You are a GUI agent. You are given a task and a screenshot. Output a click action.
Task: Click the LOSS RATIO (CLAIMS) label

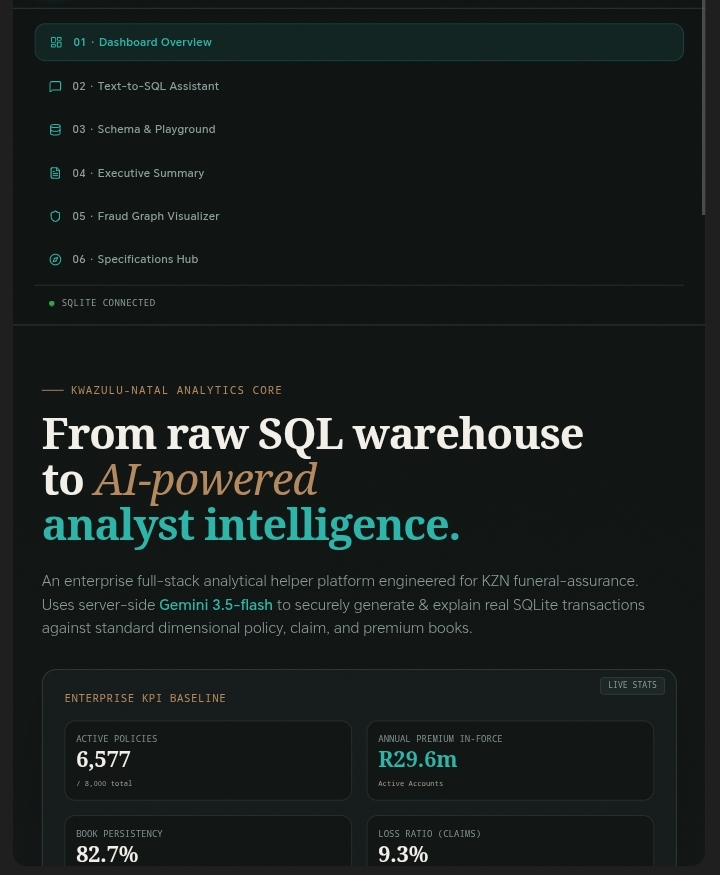(429, 834)
